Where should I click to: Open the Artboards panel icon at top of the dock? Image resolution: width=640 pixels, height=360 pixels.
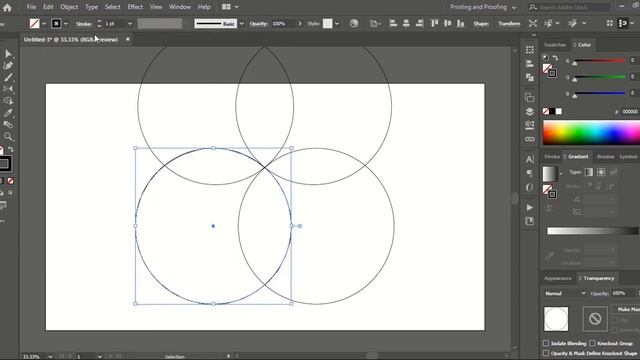click(x=530, y=50)
